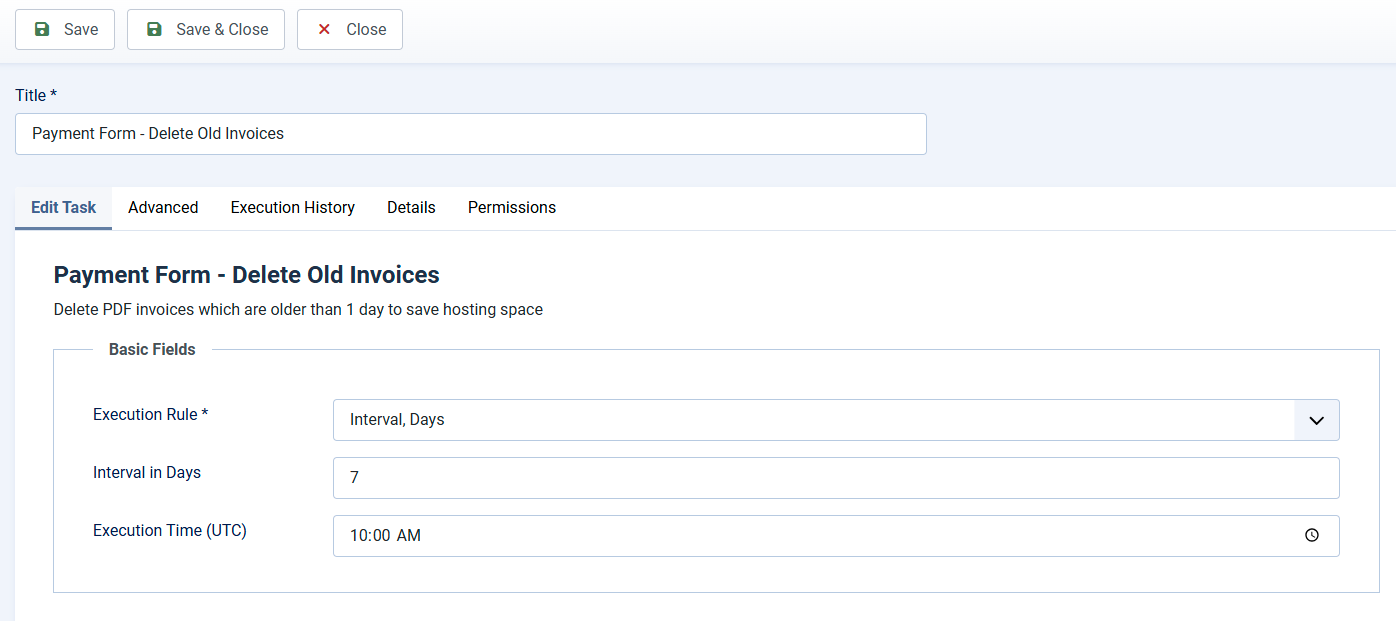This screenshot has height=621, width=1396.
Task: Switch to the Details tab
Action: [411, 208]
